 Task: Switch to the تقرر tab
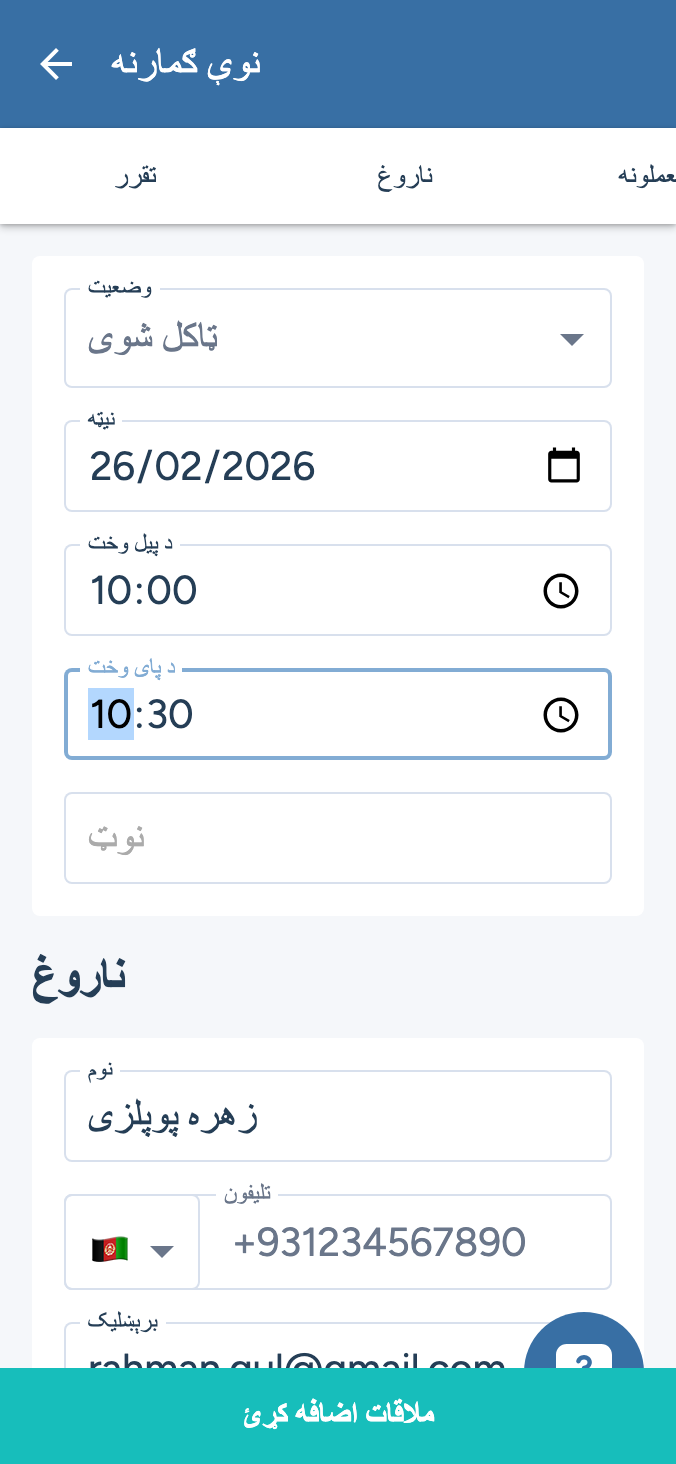point(135,177)
